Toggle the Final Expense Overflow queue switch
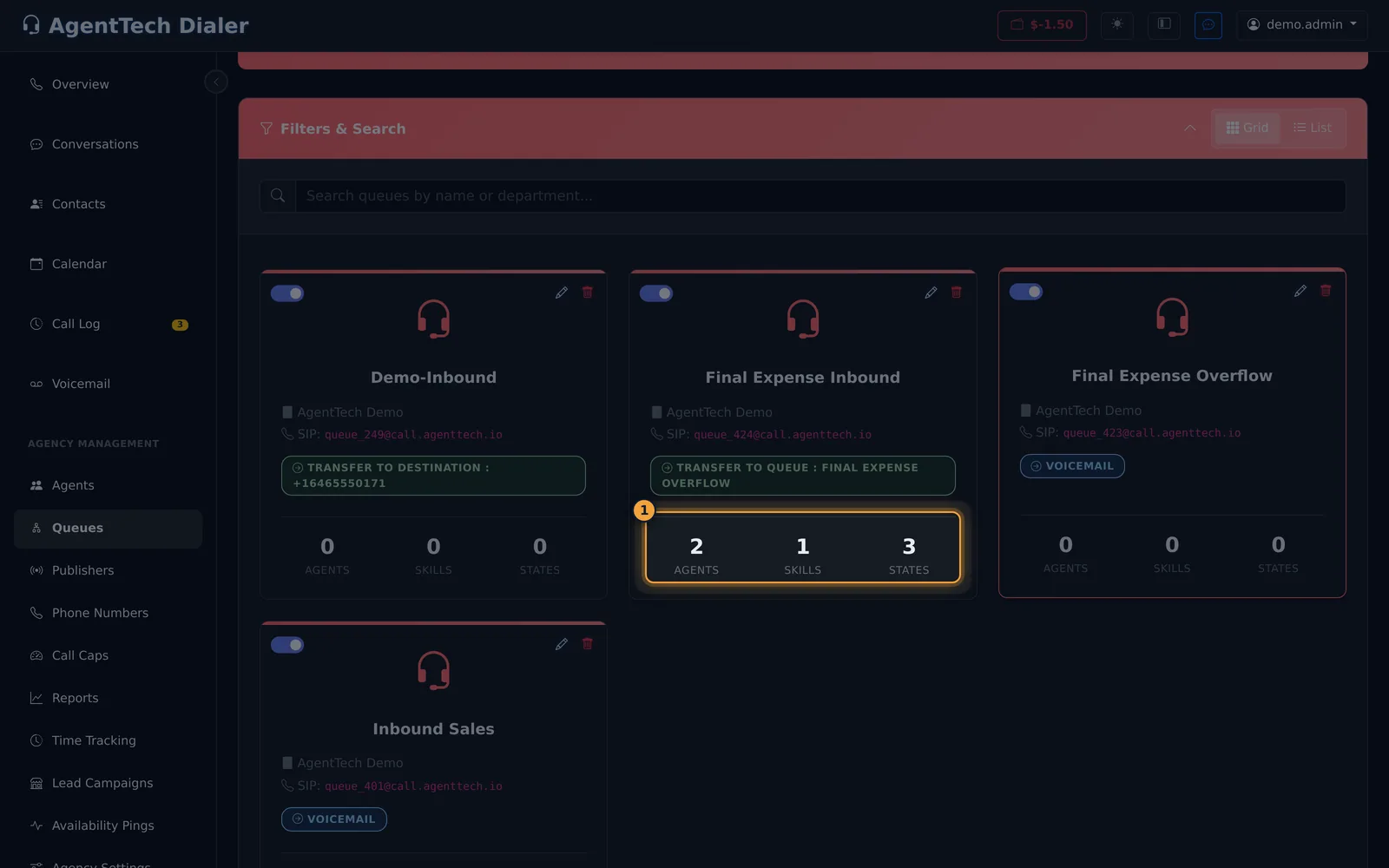The width and height of the screenshot is (1389, 868). click(x=1026, y=292)
